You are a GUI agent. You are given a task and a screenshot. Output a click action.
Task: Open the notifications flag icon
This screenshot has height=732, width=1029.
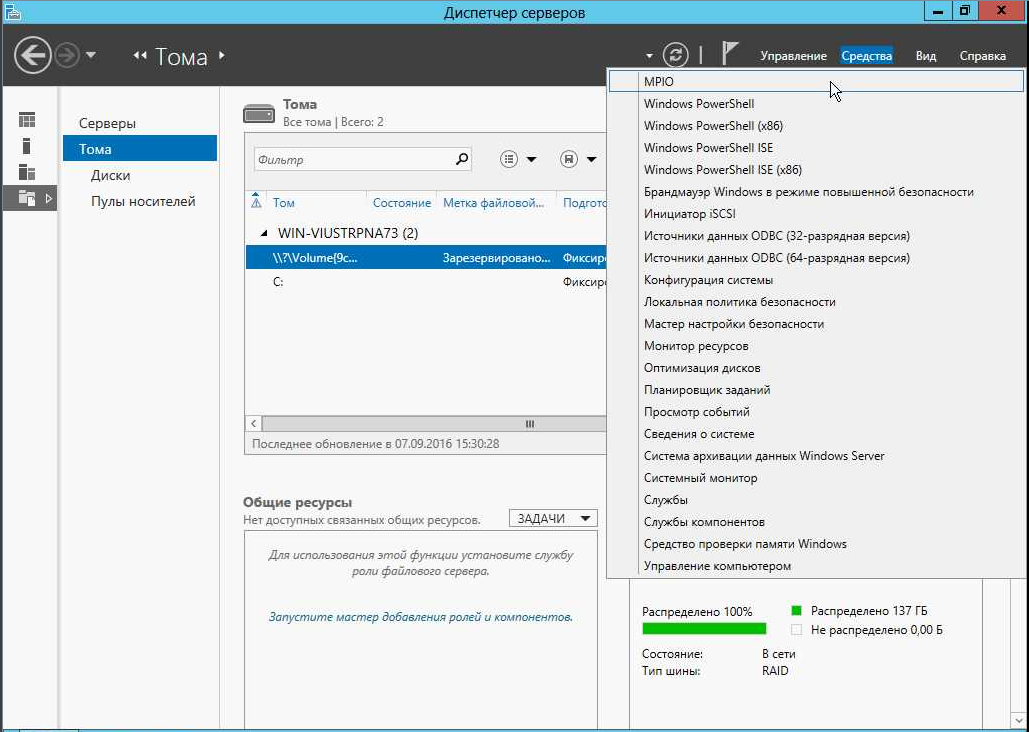coord(730,54)
